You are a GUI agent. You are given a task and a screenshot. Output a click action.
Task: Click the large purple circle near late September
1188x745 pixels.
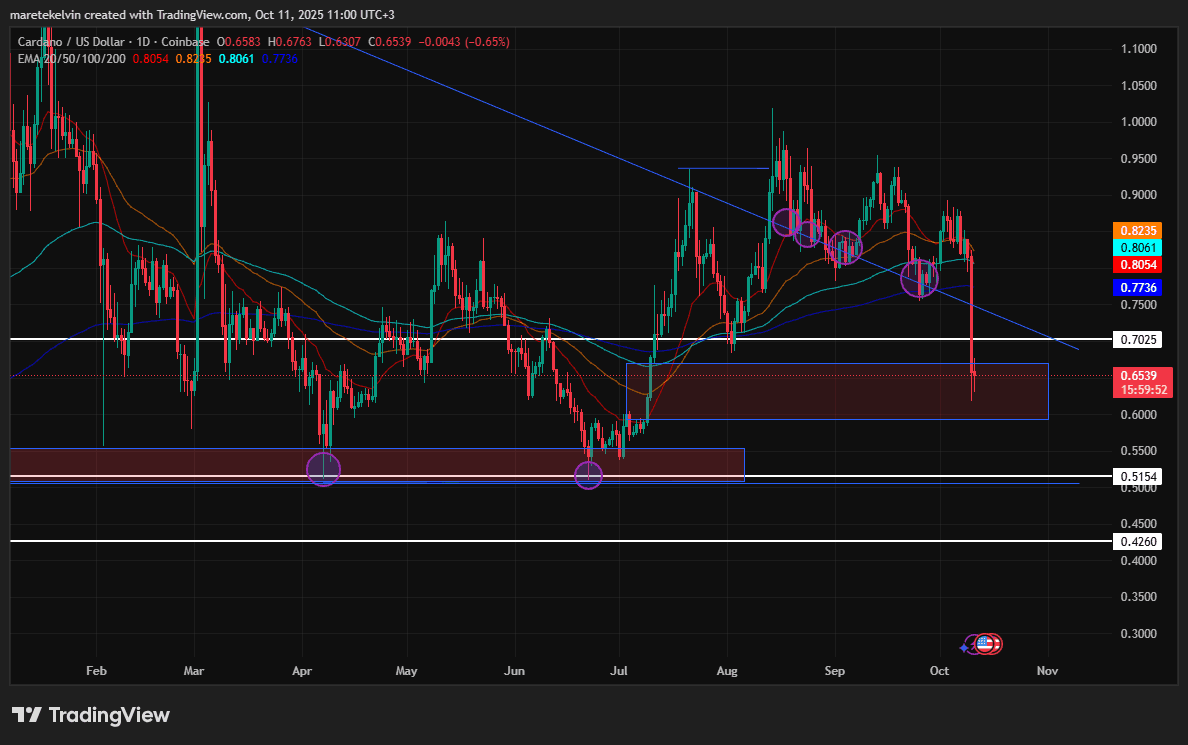click(919, 277)
